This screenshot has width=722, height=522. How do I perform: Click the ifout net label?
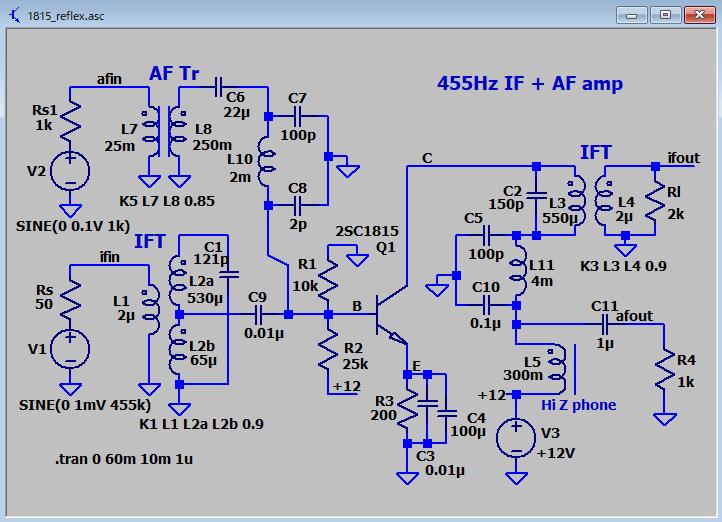(x=683, y=158)
